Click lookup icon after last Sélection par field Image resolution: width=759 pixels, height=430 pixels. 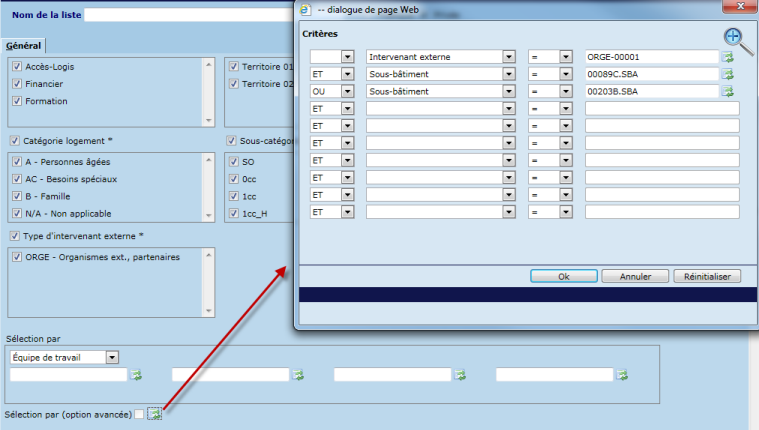coord(622,375)
